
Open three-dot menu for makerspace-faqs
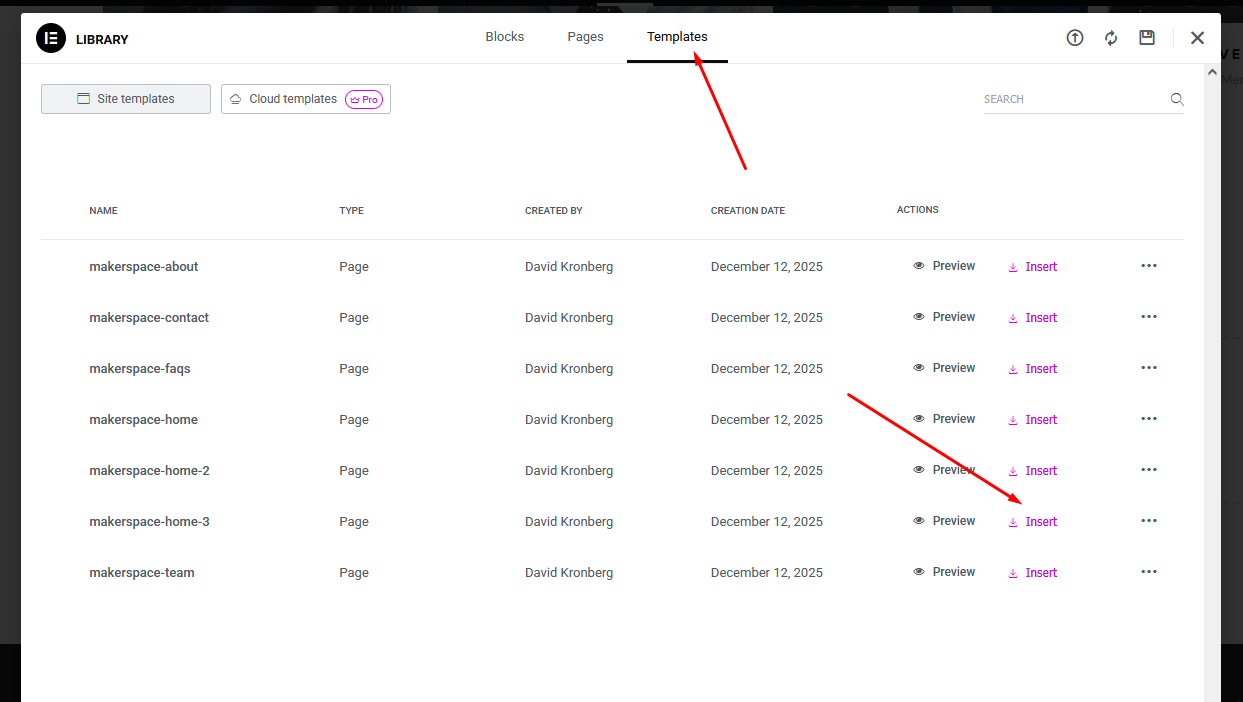pyautogui.click(x=1148, y=368)
